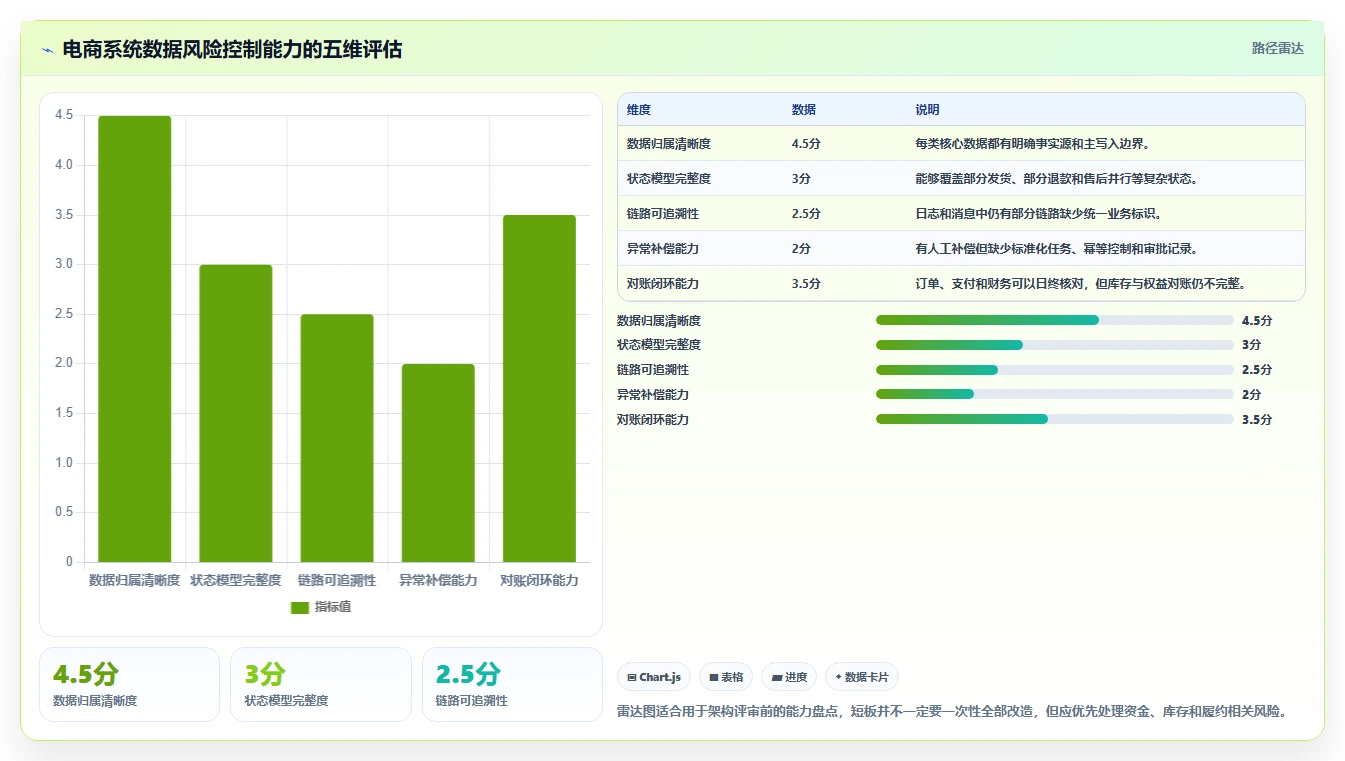This screenshot has height=761, width=1345.
Task: Click the footer note starting with 雷达图适合用于
Action: point(952,712)
